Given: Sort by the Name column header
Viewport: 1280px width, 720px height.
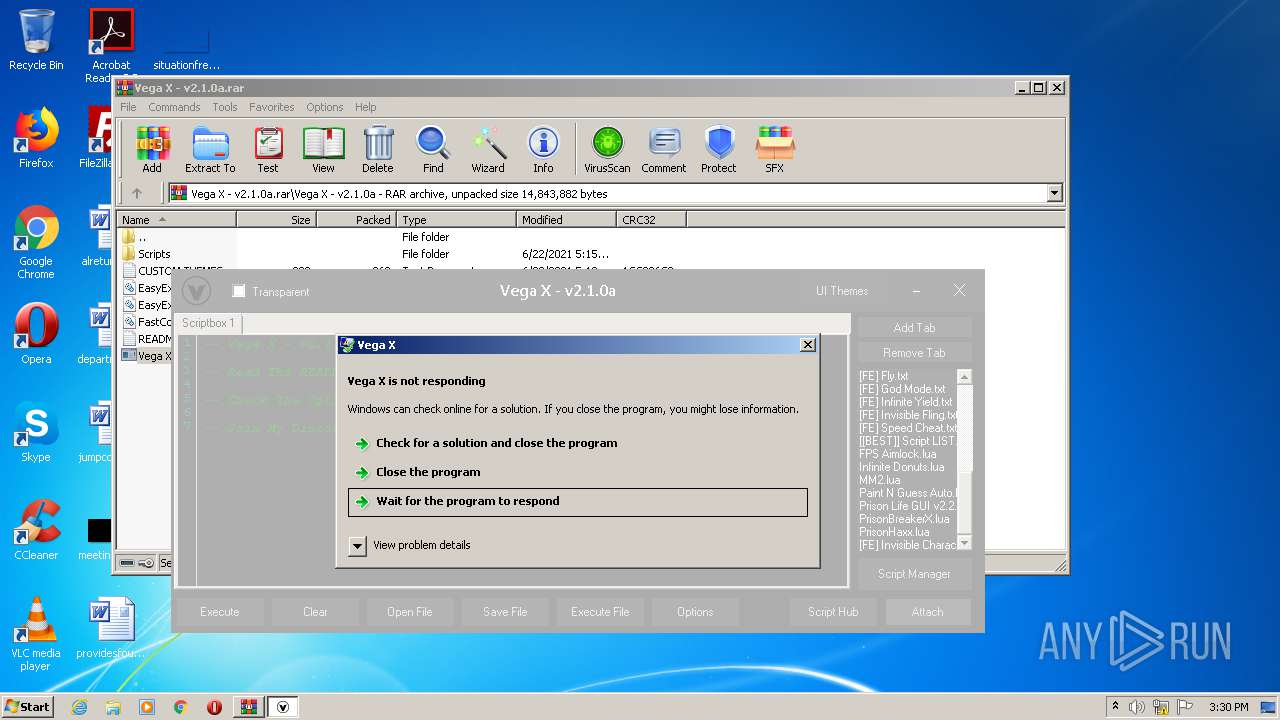Looking at the screenshot, I should (x=176, y=220).
